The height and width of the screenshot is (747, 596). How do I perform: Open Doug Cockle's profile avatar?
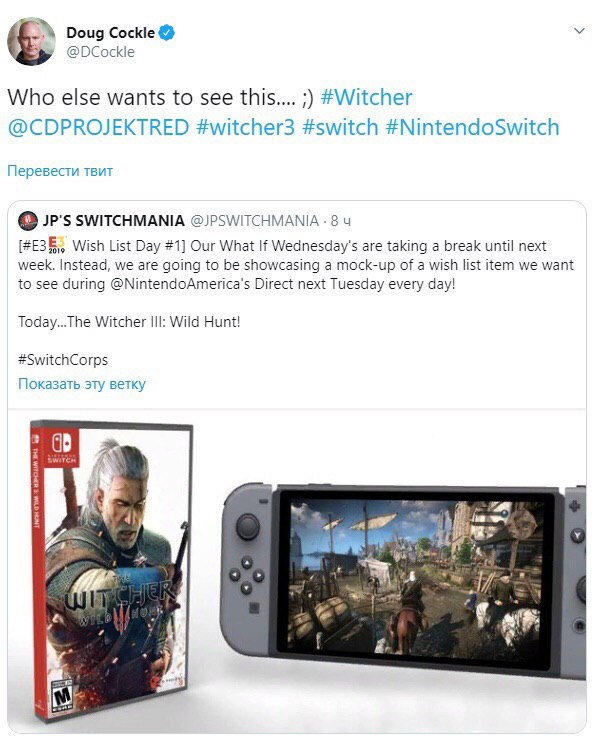(x=31, y=41)
